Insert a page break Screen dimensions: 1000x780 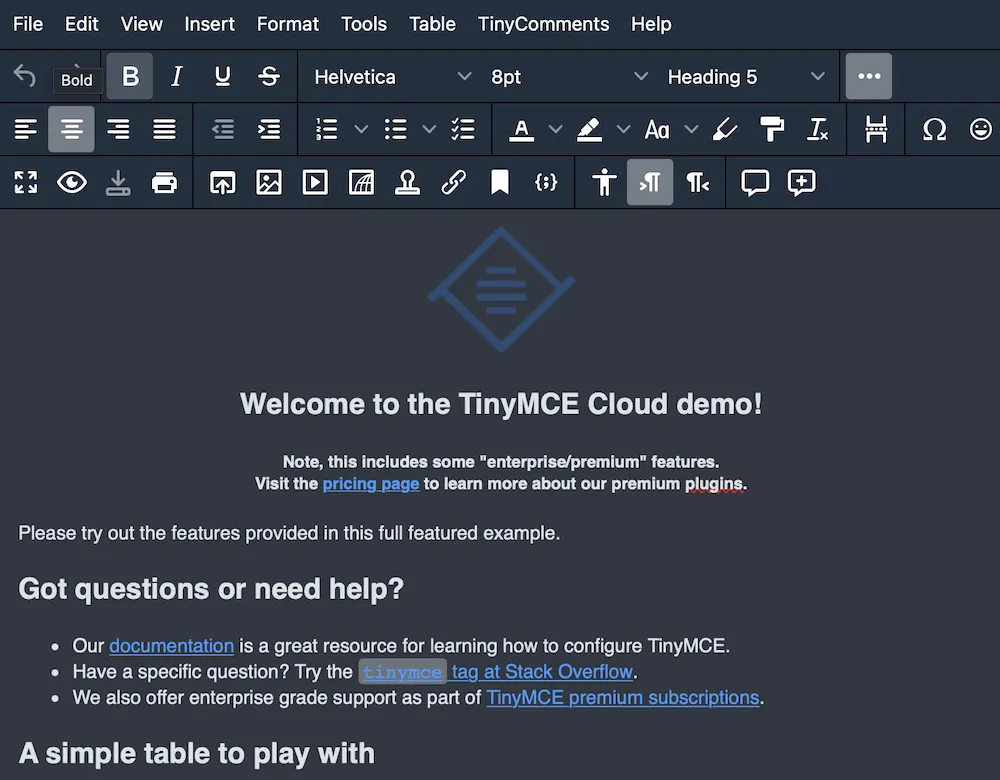click(876, 129)
